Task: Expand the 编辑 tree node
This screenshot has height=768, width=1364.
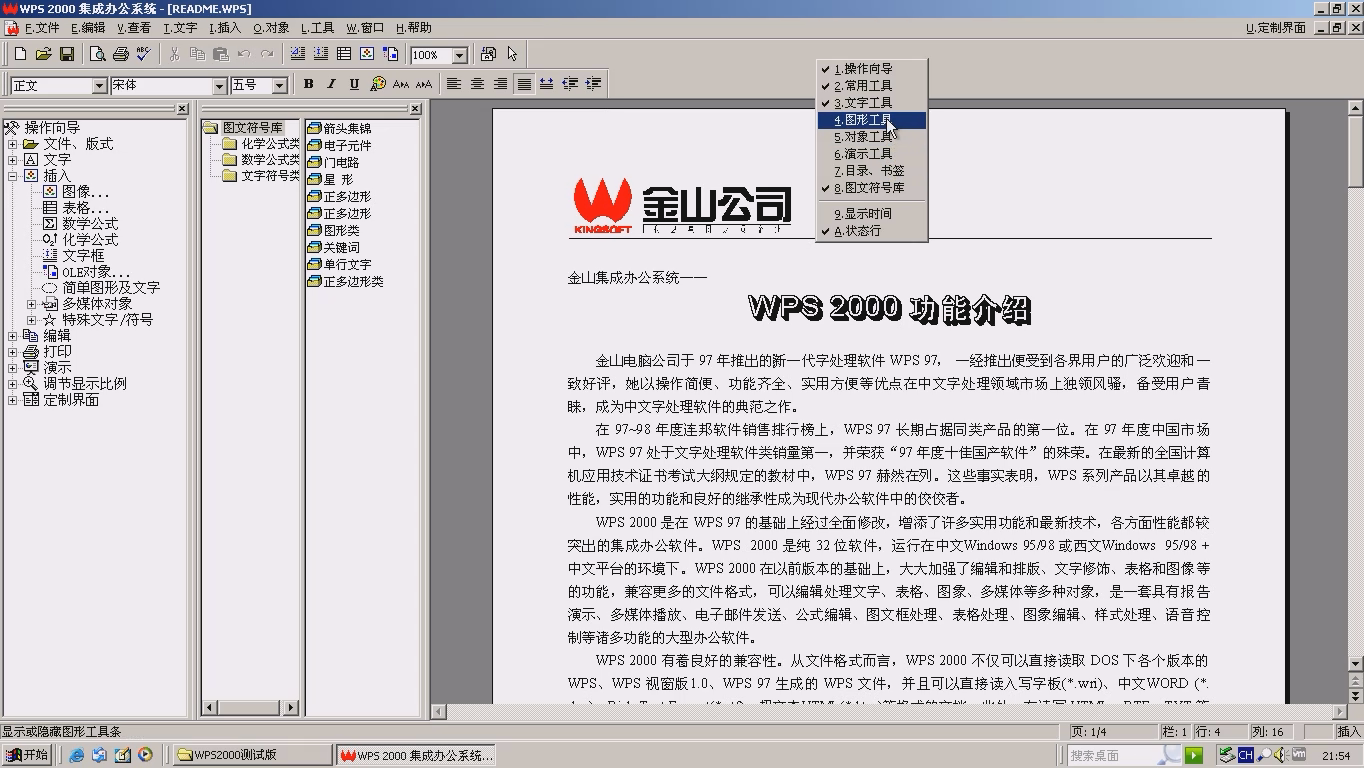Action: (13, 336)
